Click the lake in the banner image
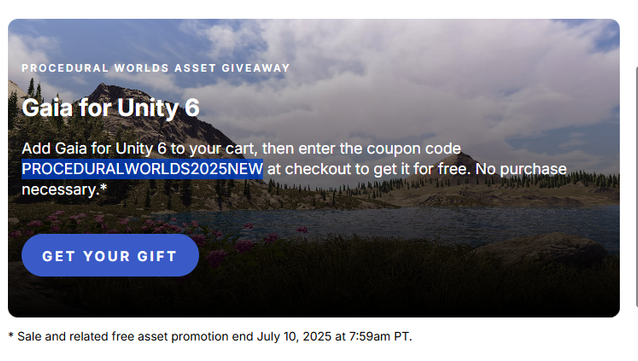Viewport: 638px width, 361px height. pyautogui.click(x=407, y=224)
